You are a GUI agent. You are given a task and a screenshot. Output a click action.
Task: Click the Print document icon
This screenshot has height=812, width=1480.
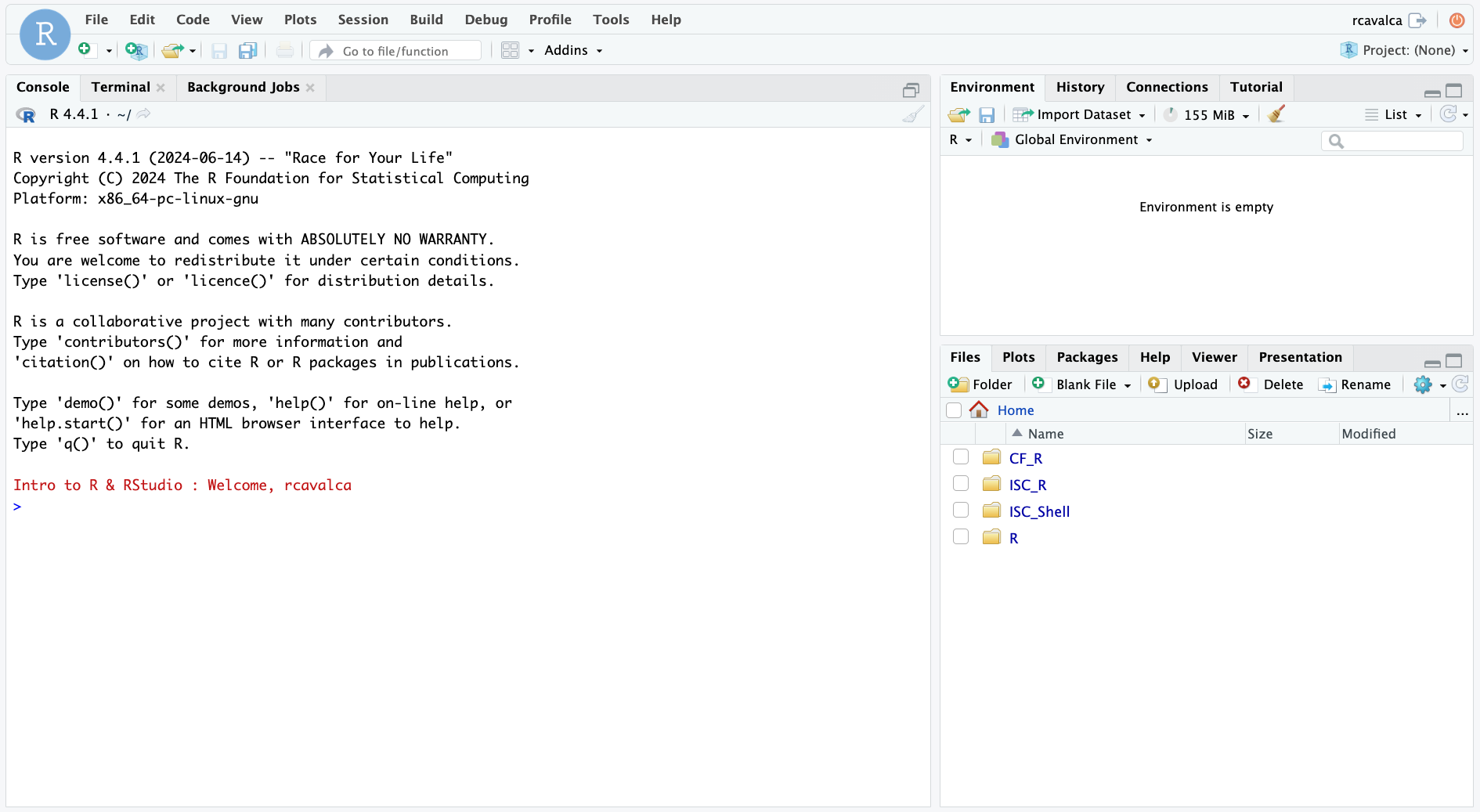click(x=285, y=51)
